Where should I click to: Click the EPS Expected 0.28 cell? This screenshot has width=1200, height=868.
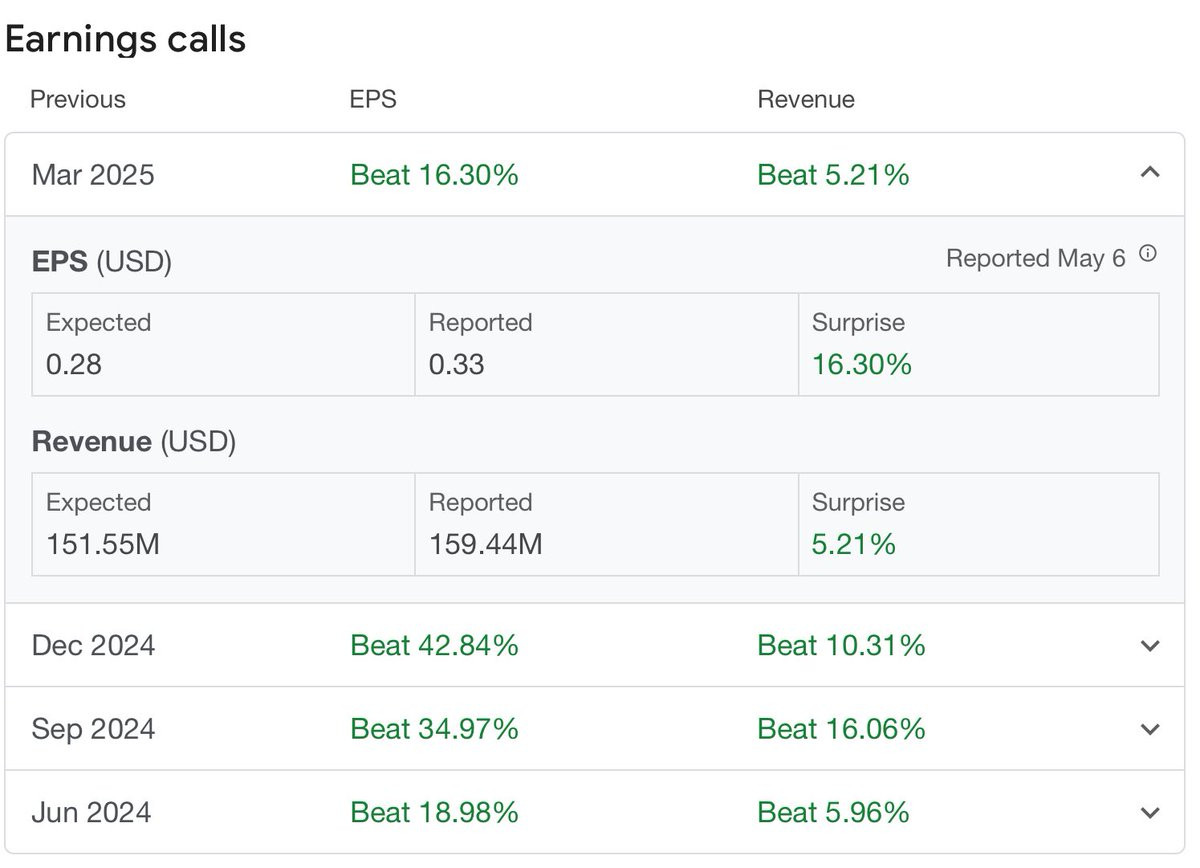224,344
